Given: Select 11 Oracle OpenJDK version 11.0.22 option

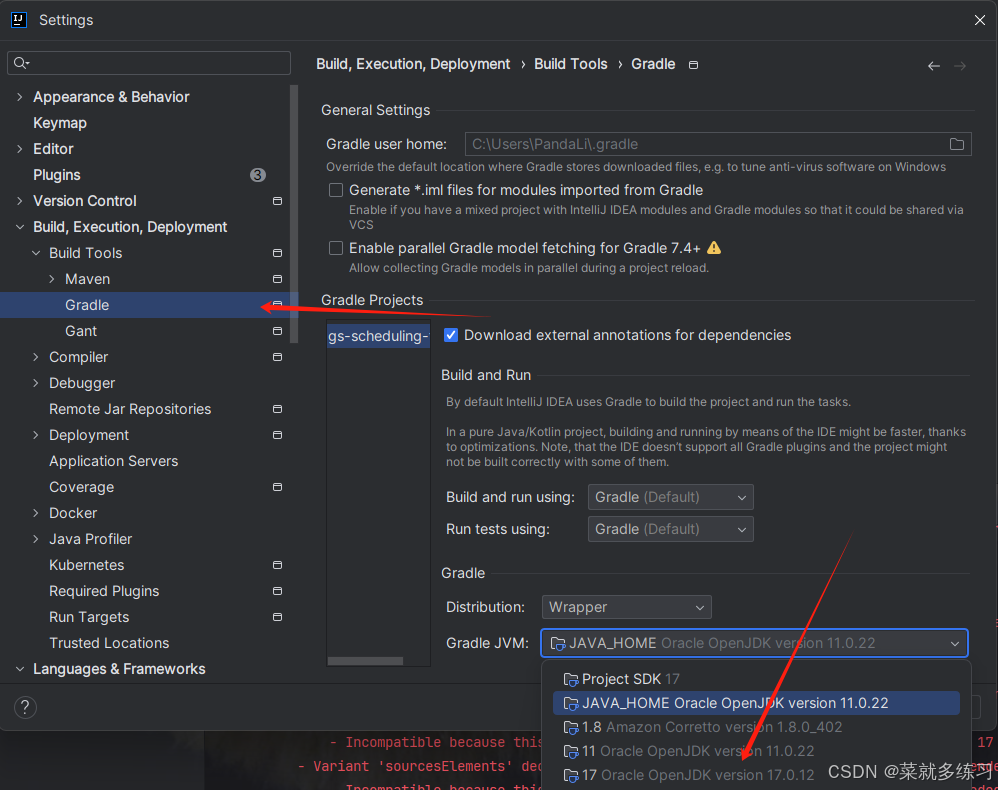Looking at the screenshot, I should (756, 751).
